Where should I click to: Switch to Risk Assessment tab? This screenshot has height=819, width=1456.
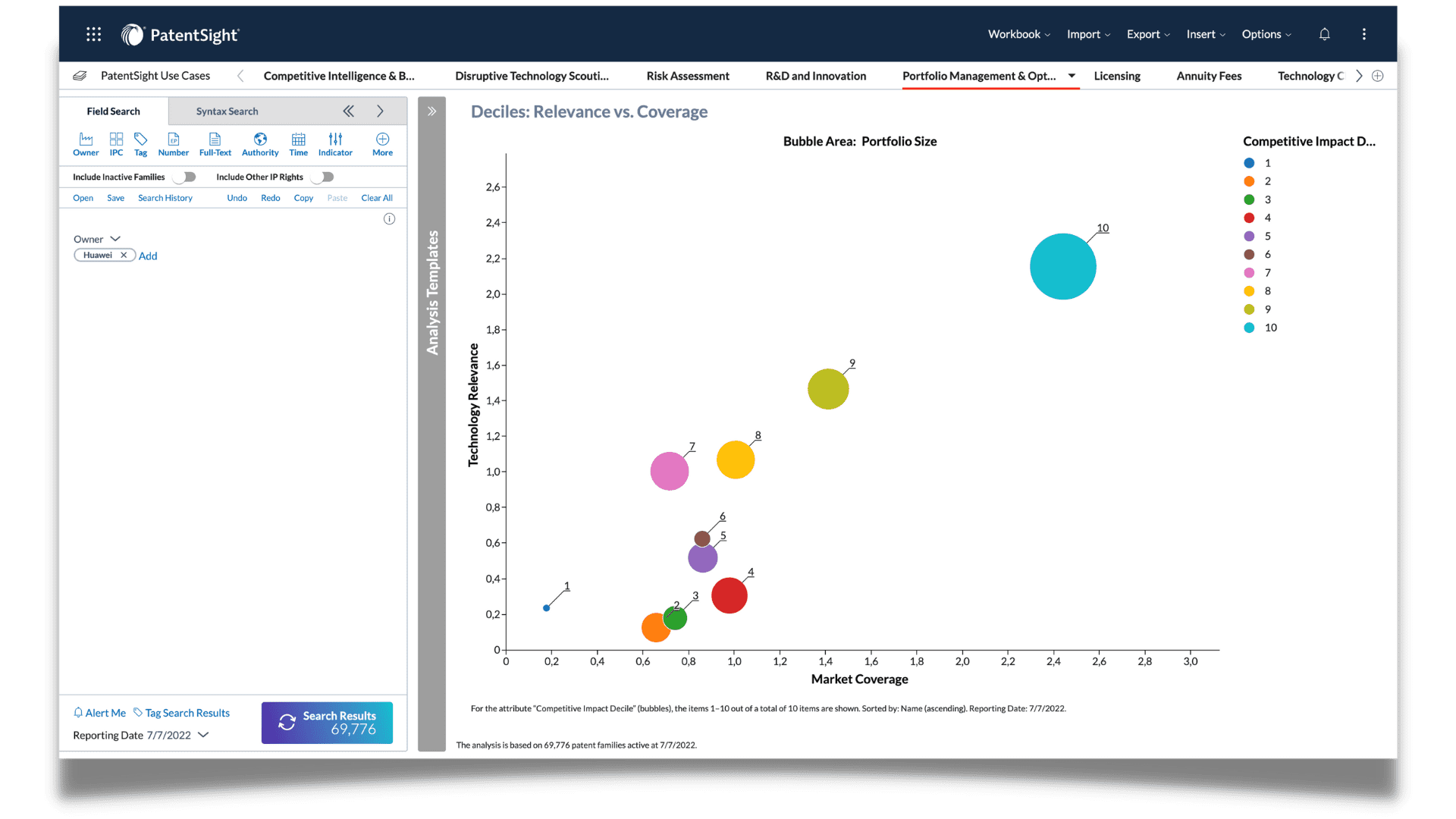coord(688,76)
